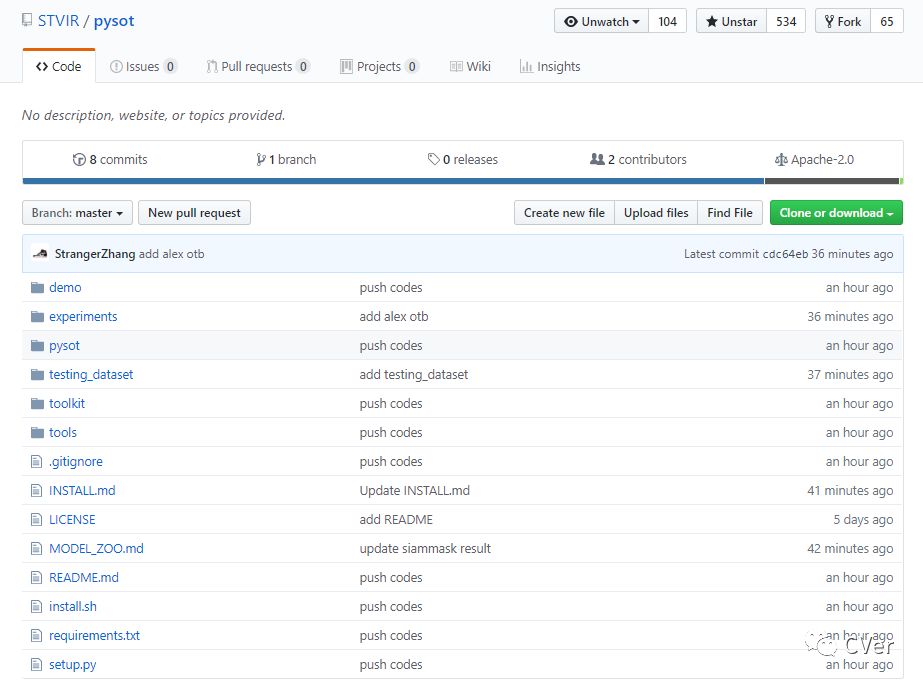Click the releases tag icon

[433, 160]
